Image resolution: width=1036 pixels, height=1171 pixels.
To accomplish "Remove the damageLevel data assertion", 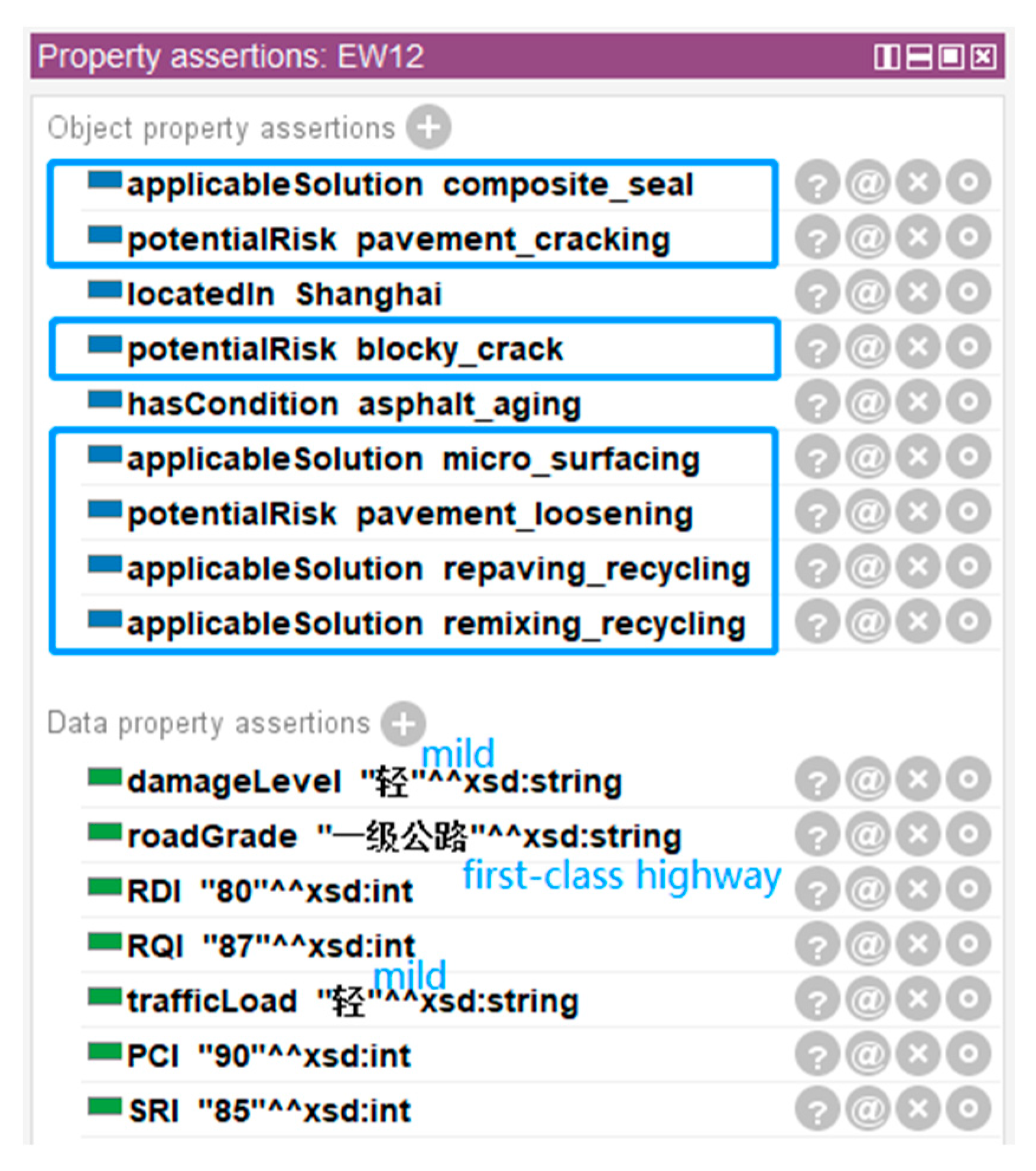I will point(918,780).
